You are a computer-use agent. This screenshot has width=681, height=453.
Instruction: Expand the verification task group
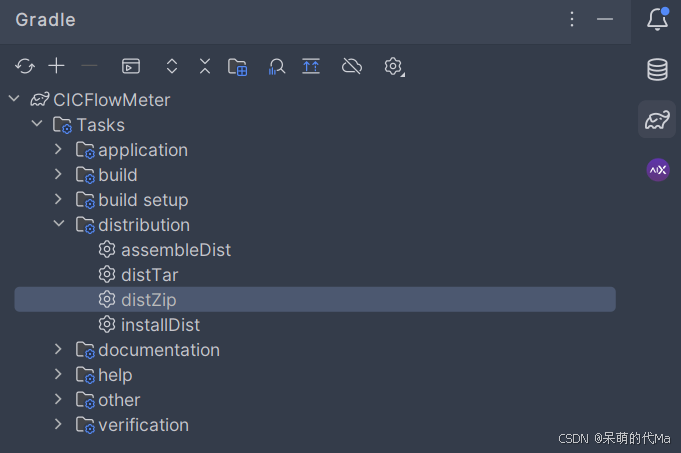[58, 424]
